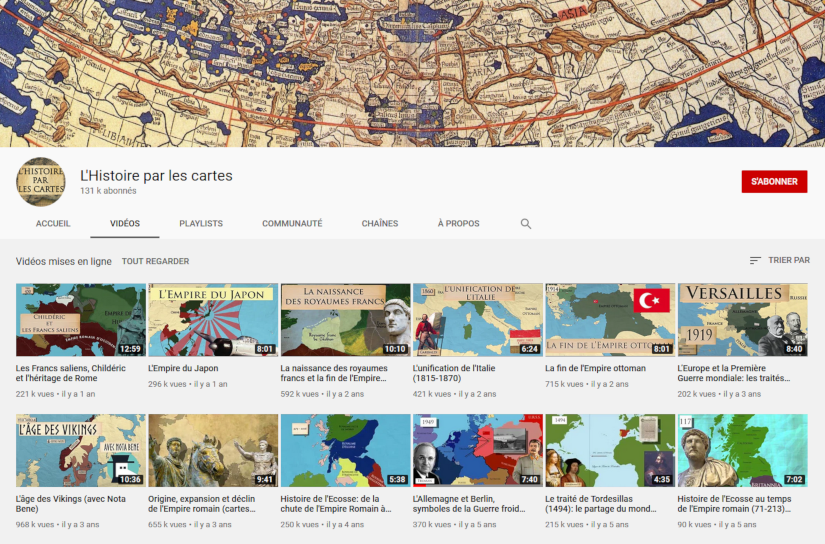Screen dimensions: 825x544
Task: Open the traité de Tordesillas video thumbnail
Action: [x=610, y=451]
